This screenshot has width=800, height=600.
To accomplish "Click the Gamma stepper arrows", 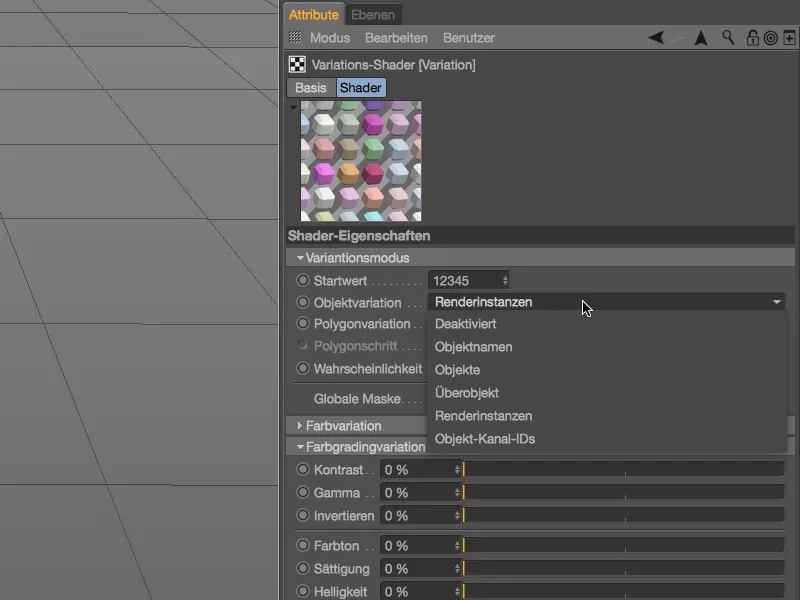I will pyautogui.click(x=457, y=492).
